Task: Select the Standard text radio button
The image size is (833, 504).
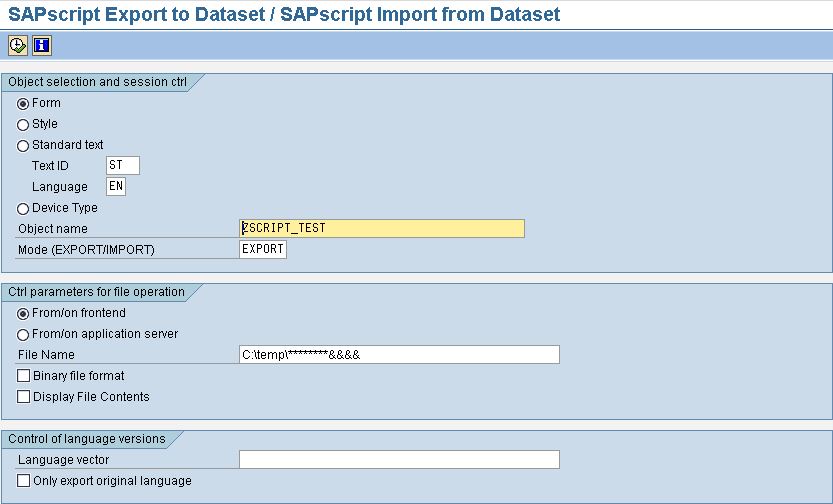Action: pos(23,146)
